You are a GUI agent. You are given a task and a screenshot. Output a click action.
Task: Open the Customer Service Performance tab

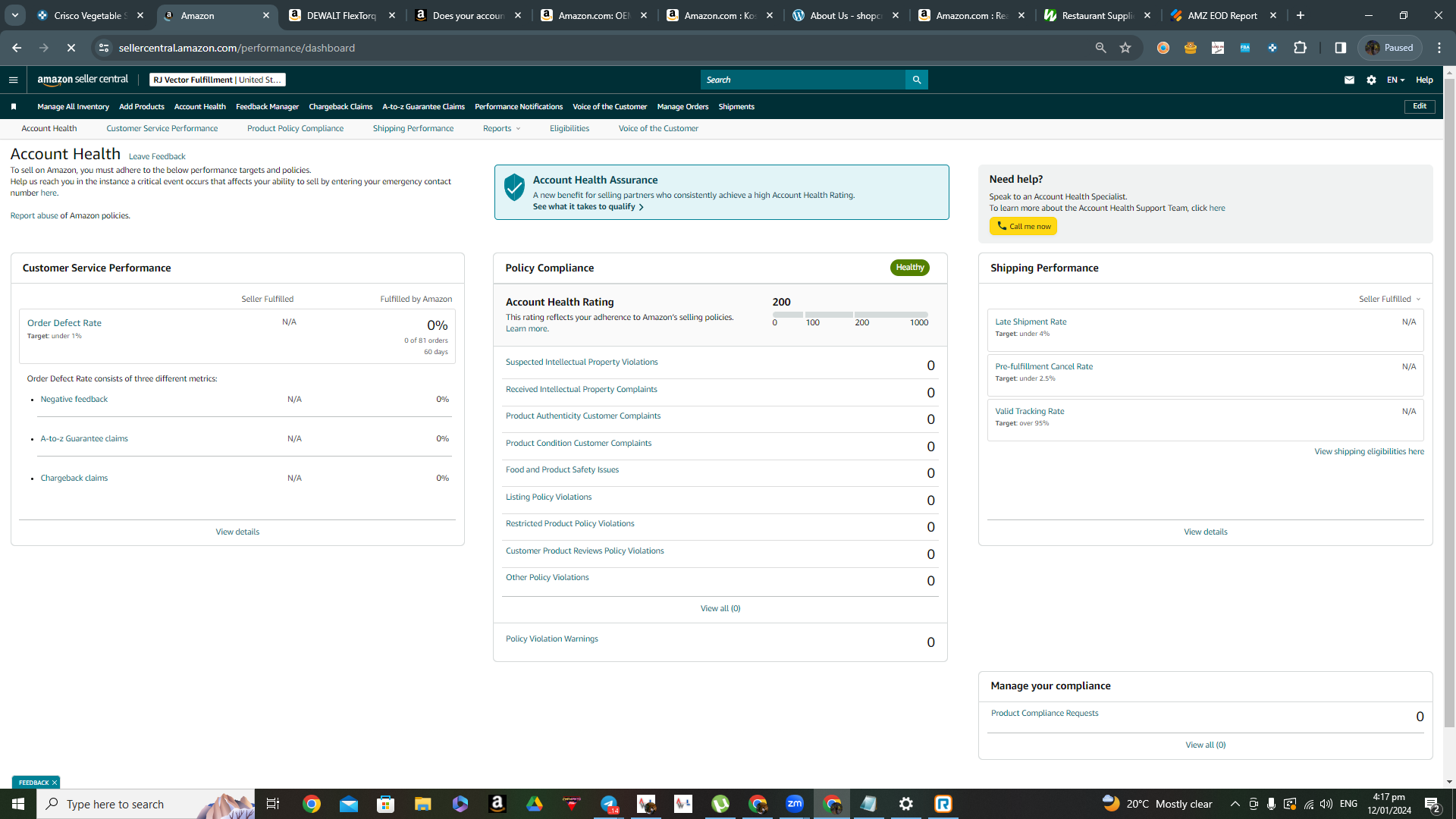(x=162, y=129)
